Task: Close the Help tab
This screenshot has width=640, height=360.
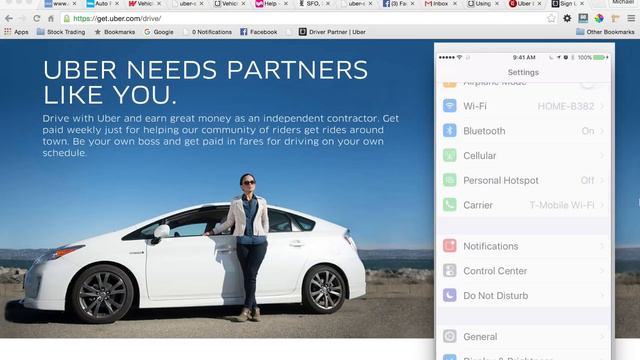Action: tap(286, 4)
